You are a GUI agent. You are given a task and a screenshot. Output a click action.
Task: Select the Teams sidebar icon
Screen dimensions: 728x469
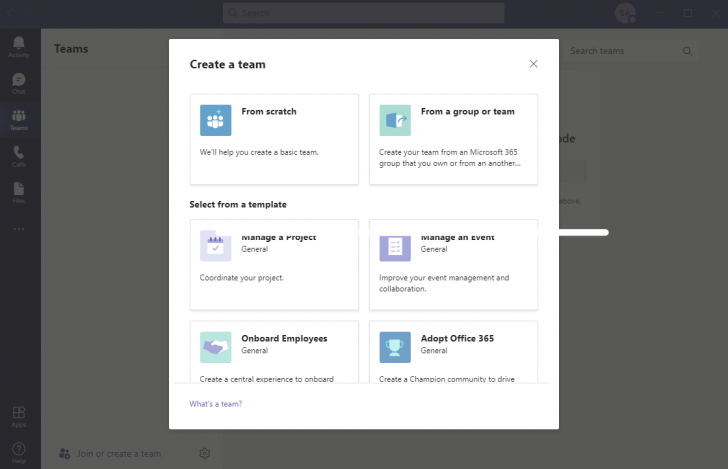click(x=19, y=120)
